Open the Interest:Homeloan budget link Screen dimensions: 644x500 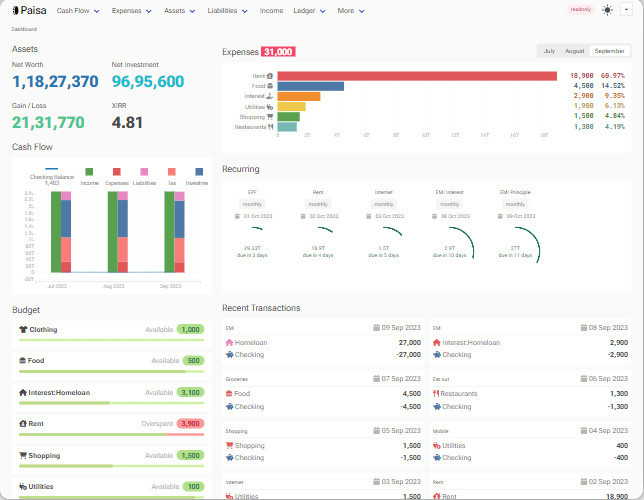pyautogui.click(x=57, y=392)
